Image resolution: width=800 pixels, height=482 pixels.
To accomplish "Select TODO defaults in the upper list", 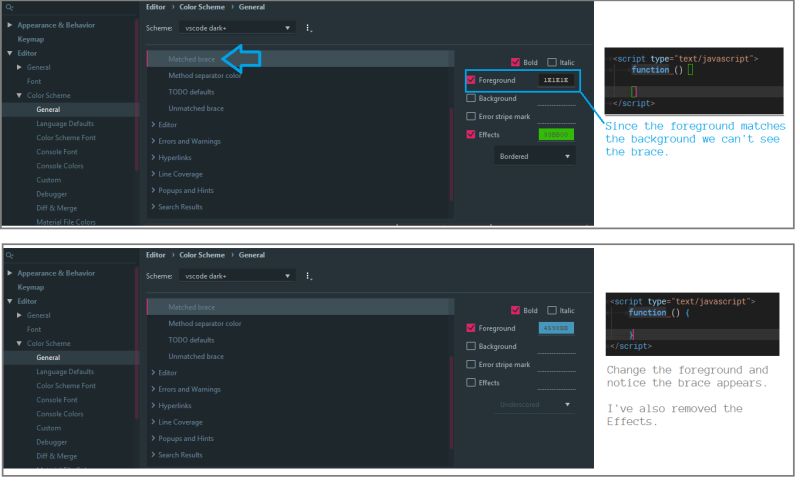I will 191,92.
